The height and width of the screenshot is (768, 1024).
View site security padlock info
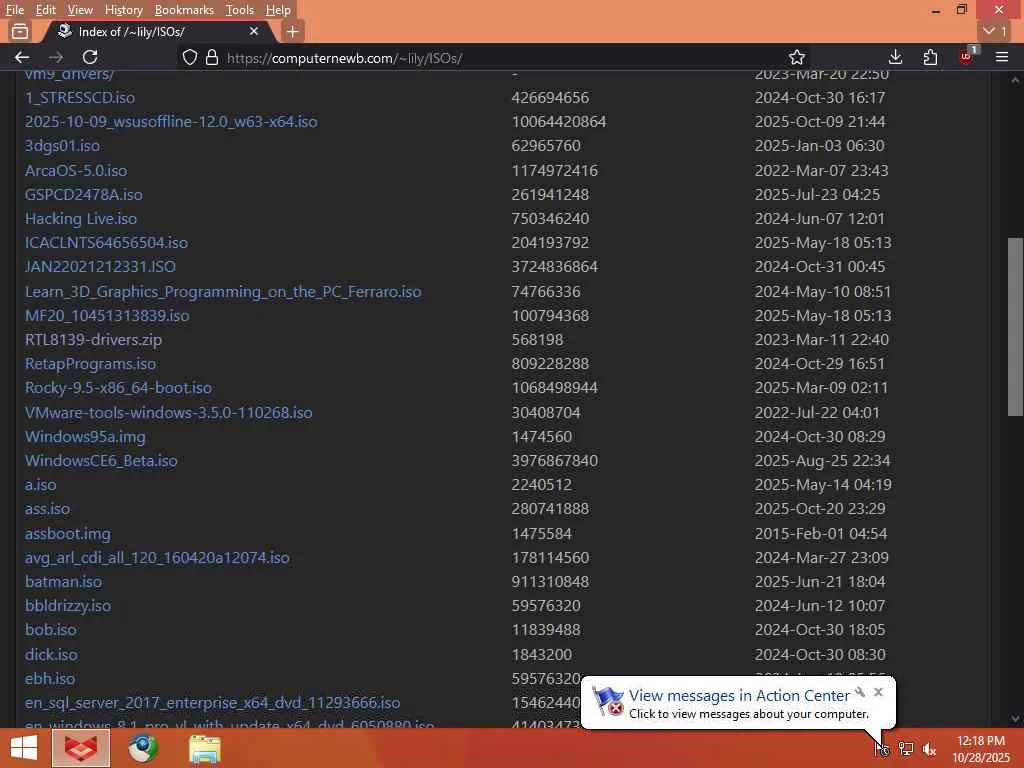[212, 57]
